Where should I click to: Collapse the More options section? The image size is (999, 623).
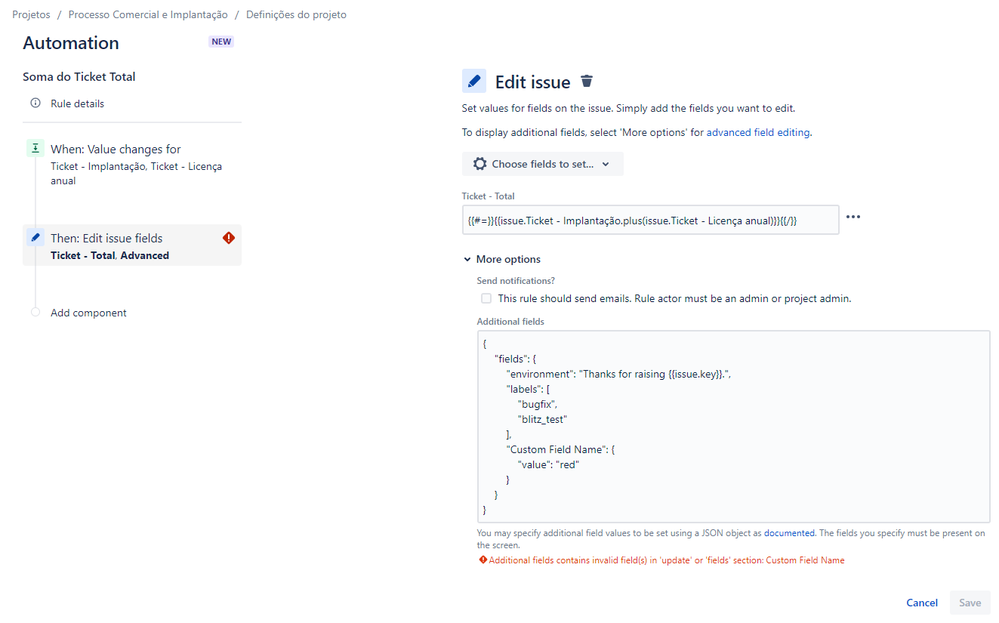(502, 259)
